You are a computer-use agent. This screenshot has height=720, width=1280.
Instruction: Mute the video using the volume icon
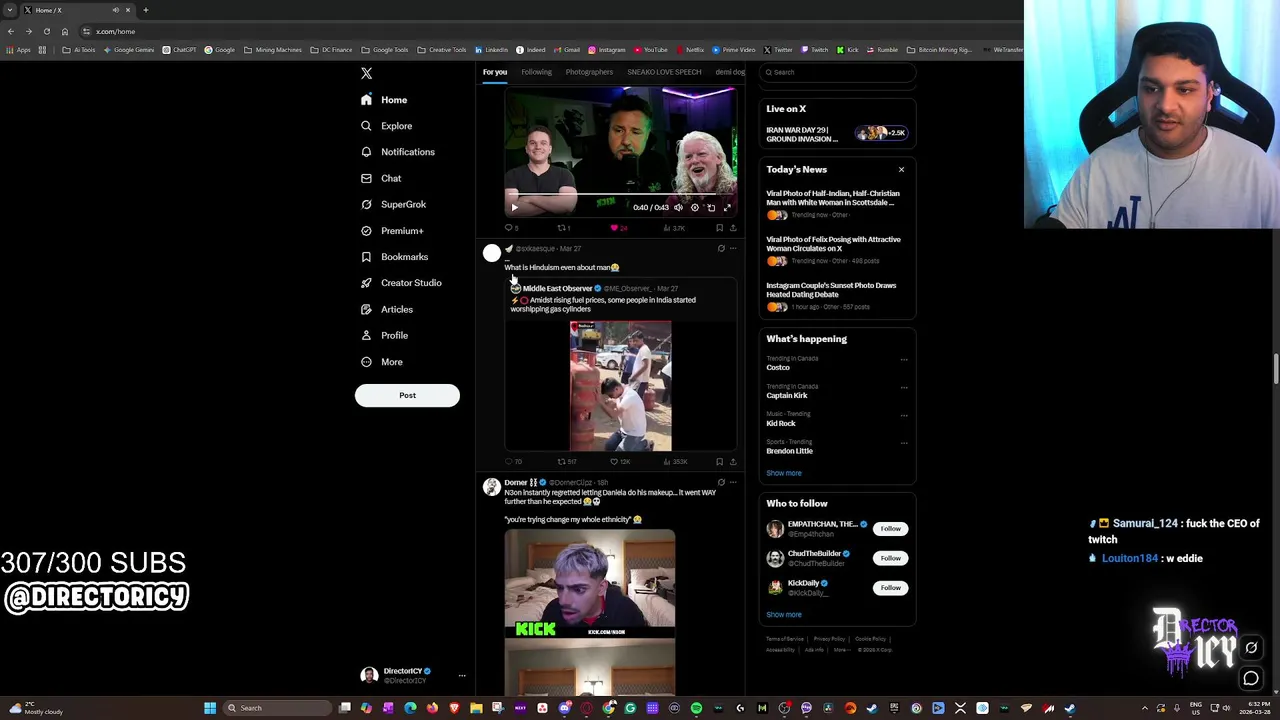tap(678, 208)
